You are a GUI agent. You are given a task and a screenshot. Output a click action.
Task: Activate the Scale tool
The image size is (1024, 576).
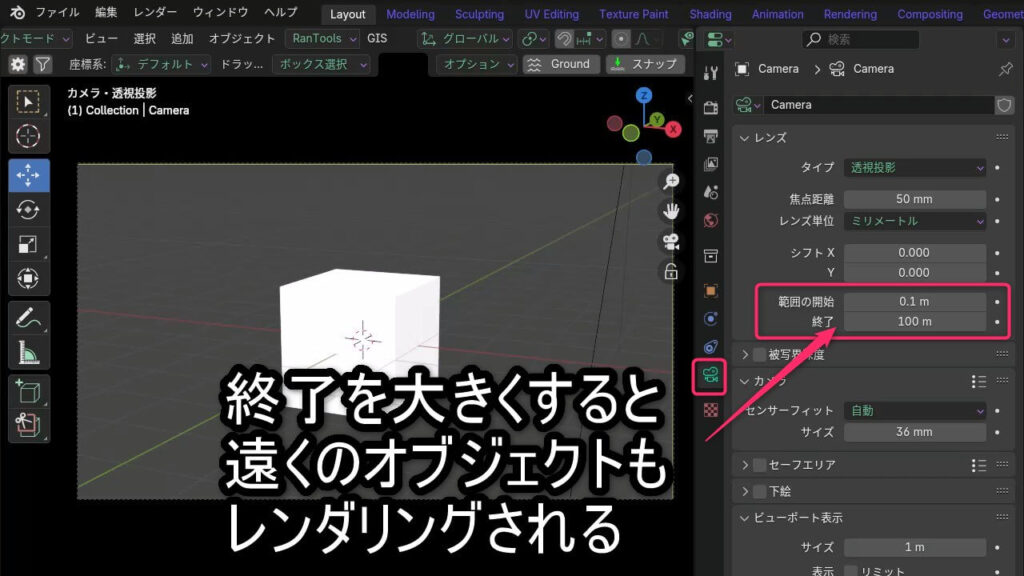28,244
